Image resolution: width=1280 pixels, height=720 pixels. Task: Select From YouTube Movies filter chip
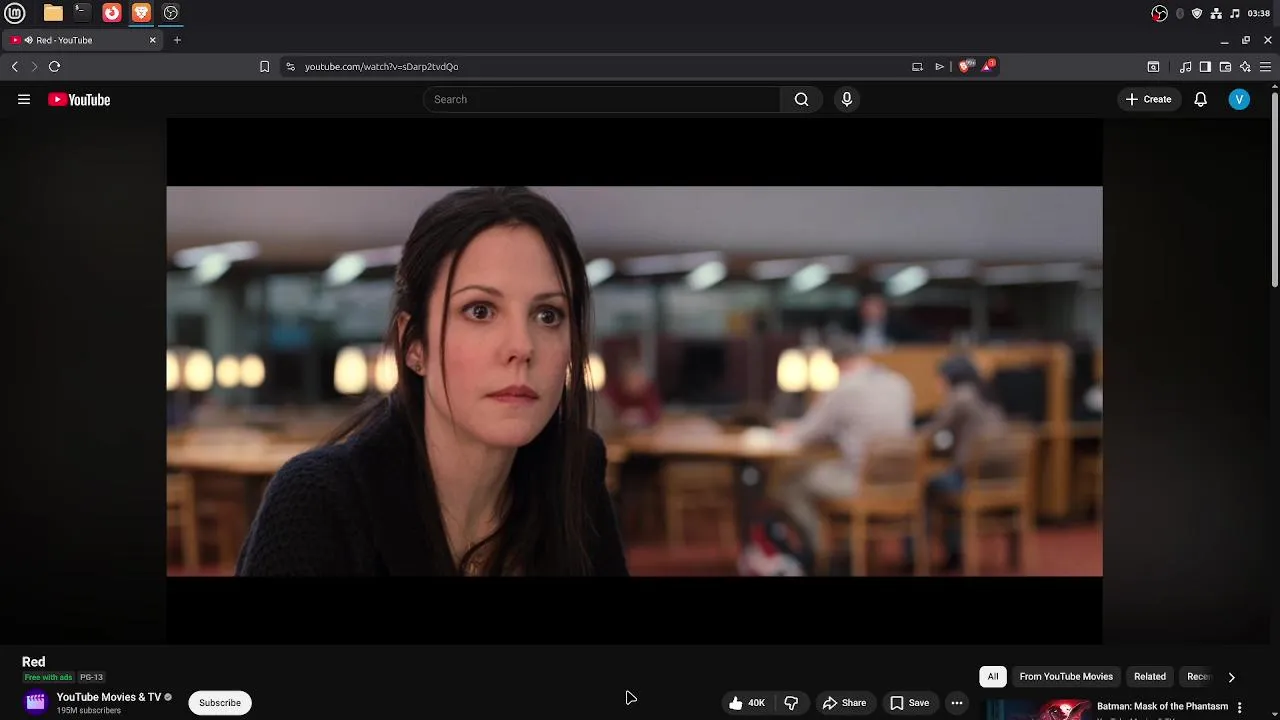pyautogui.click(x=1066, y=677)
